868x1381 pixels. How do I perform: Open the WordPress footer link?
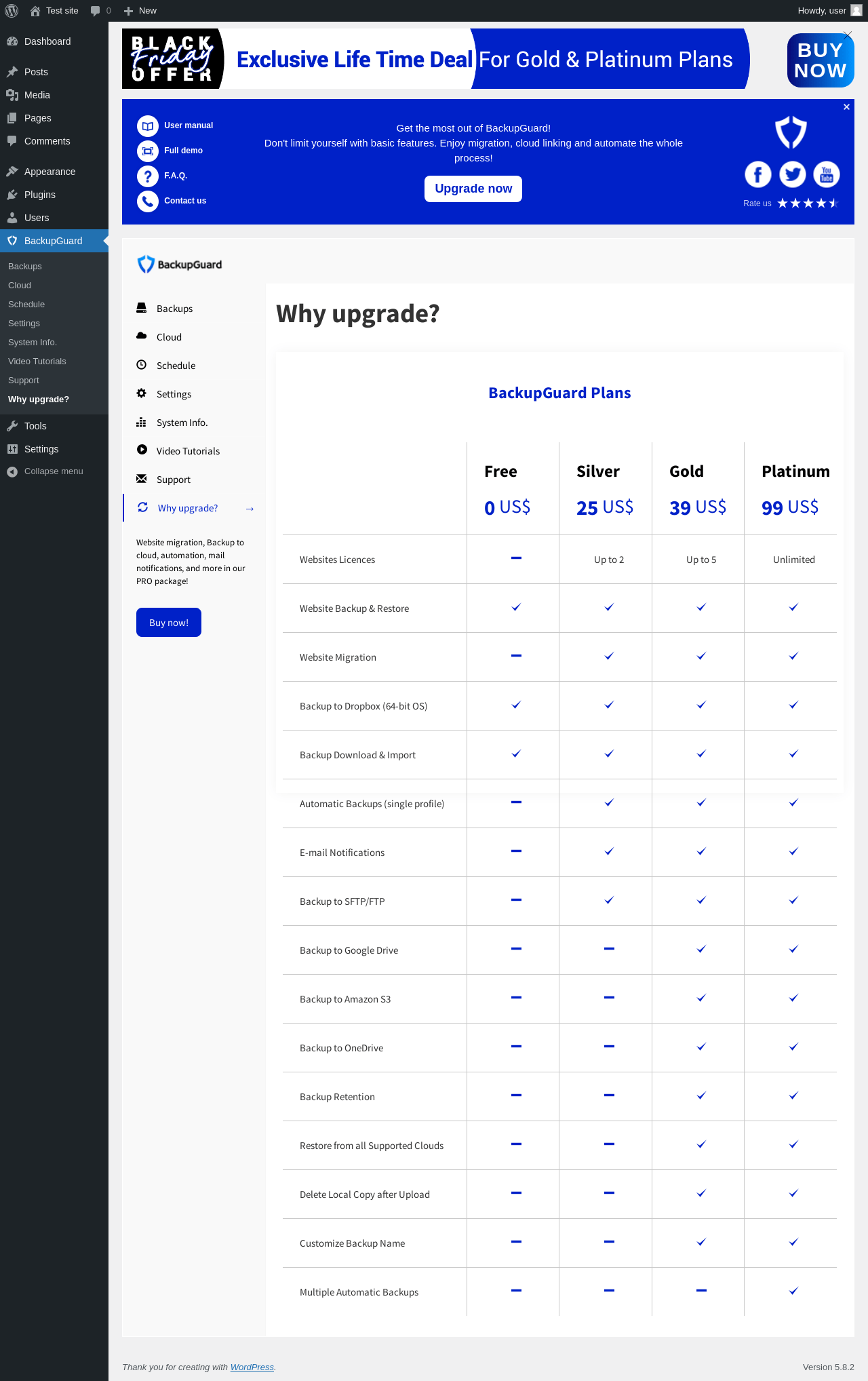coord(252,1367)
